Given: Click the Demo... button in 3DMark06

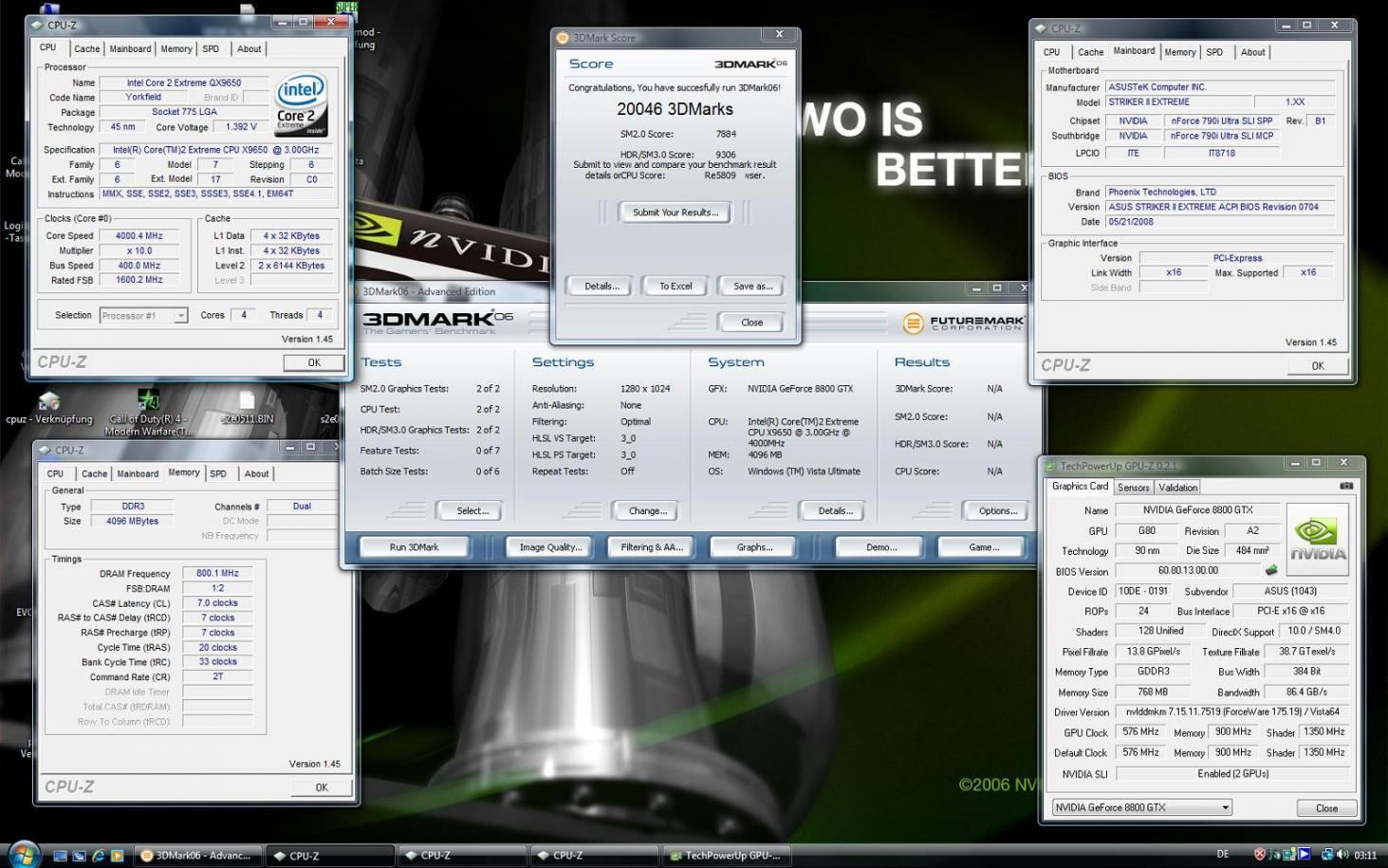Looking at the screenshot, I should pos(881,547).
